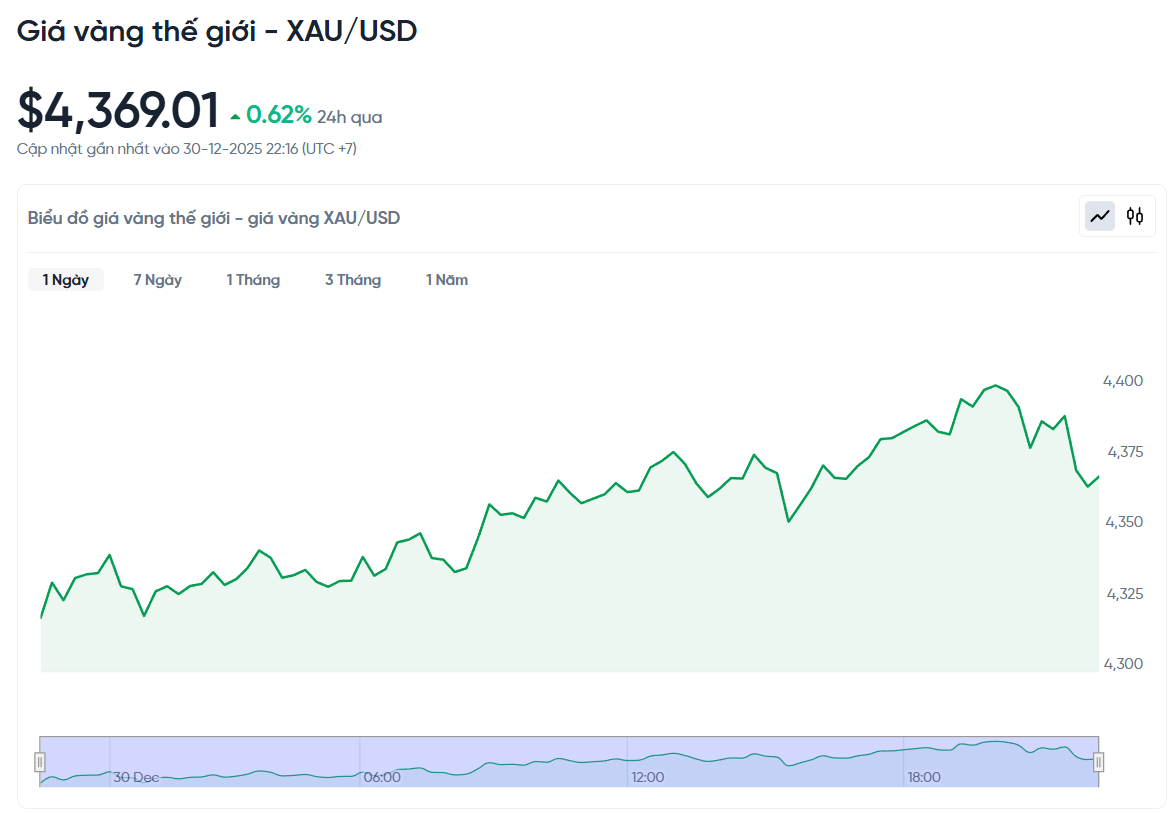Click the green 0.62% change indicator
Viewport: 1168px width, 814px height.
tap(278, 113)
